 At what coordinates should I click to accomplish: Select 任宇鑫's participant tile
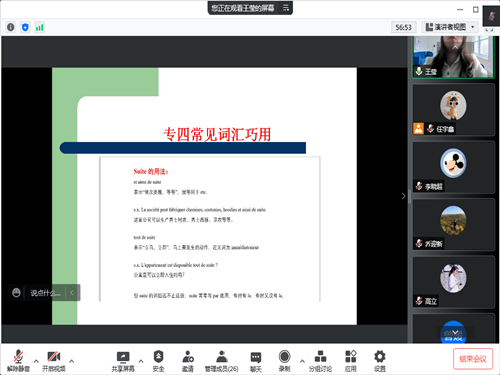453,109
